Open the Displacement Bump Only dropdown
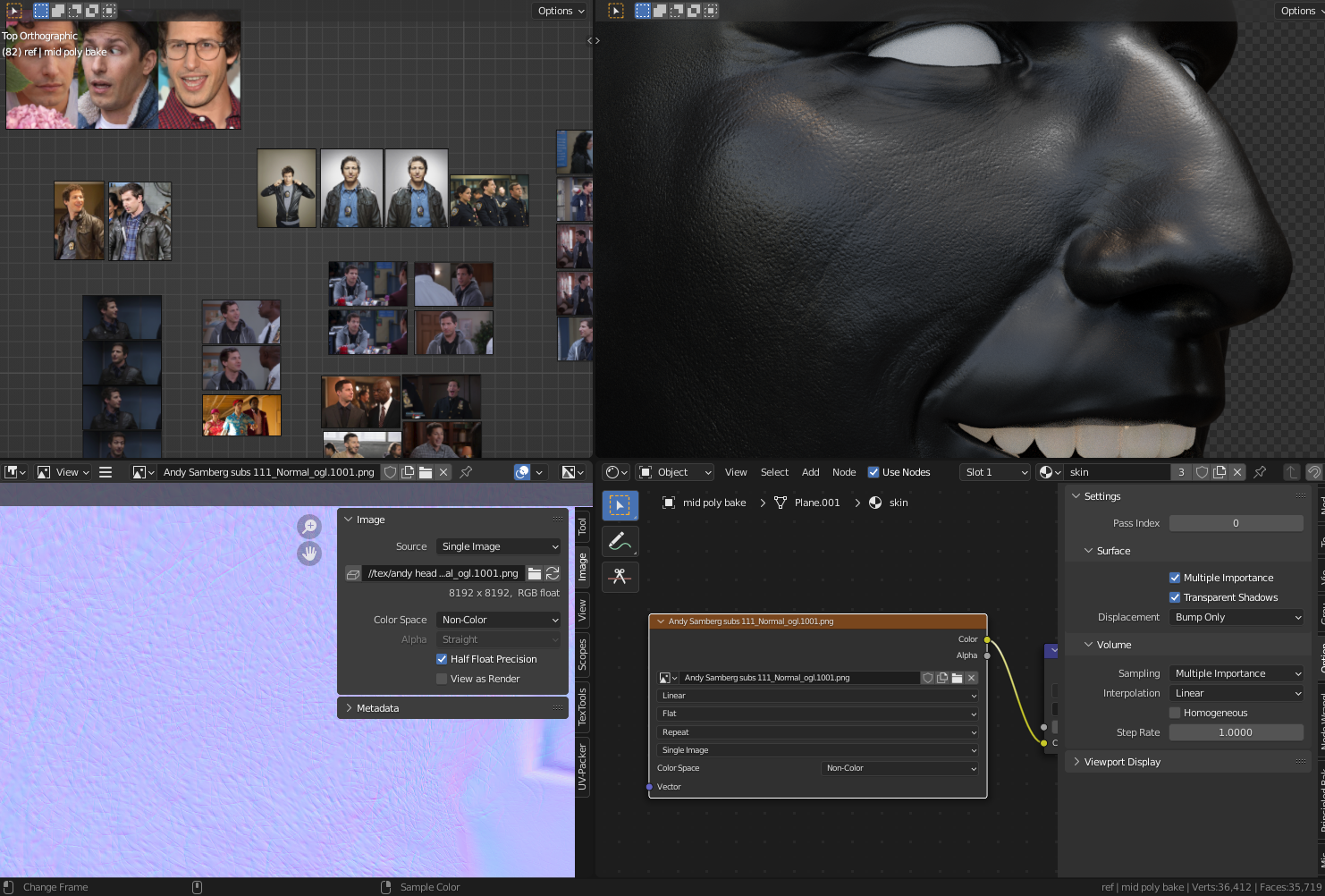 coord(1236,617)
